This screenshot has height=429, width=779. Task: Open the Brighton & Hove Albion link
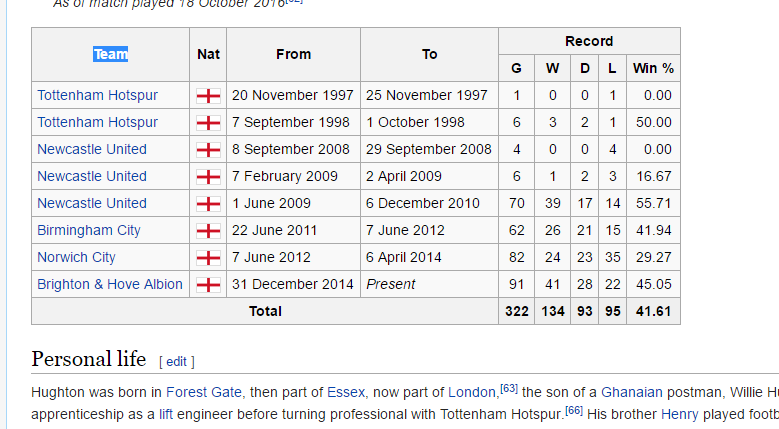[110, 284]
